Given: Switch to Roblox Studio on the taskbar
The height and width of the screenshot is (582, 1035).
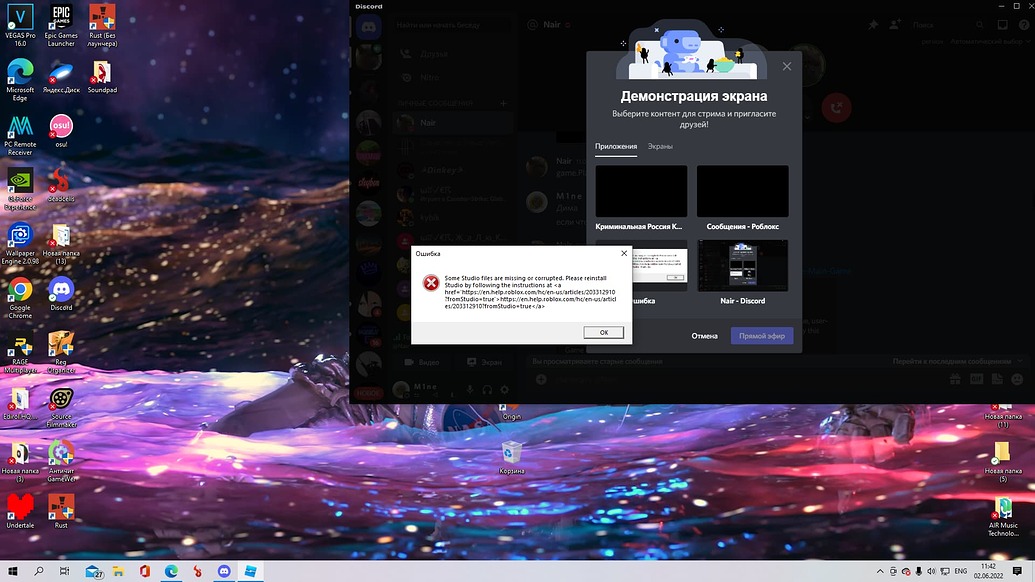Looking at the screenshot, I should (250, 571).
